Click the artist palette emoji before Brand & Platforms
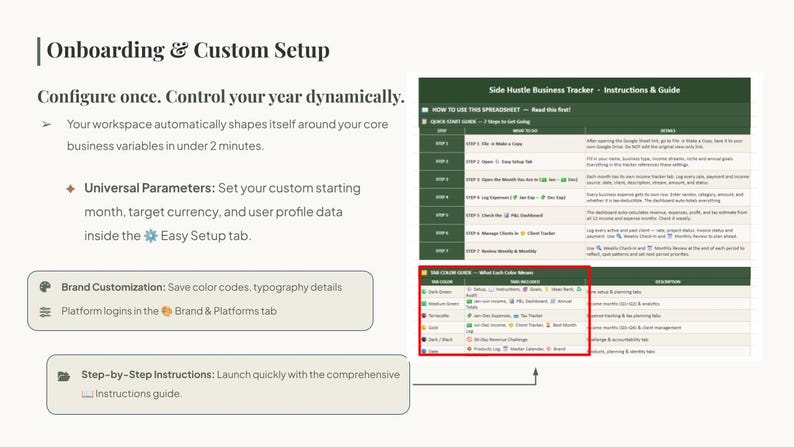 167,311
